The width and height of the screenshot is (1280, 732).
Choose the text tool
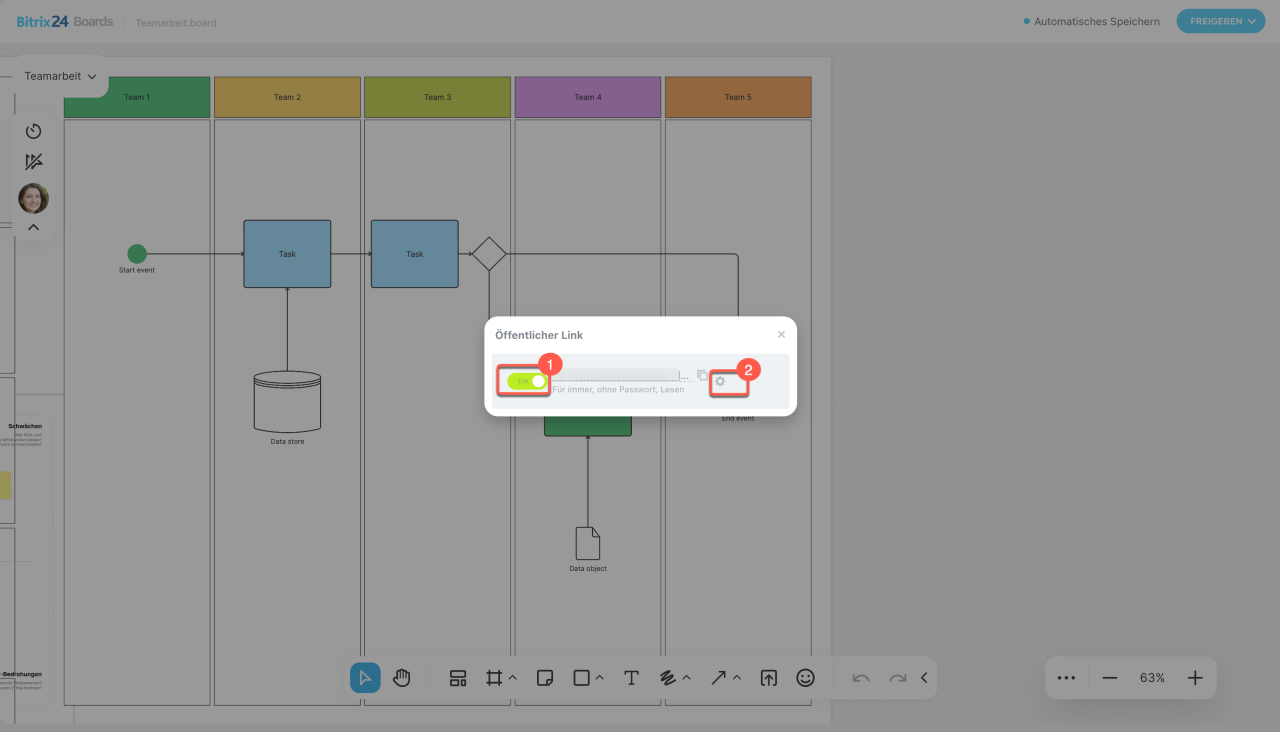631,678
